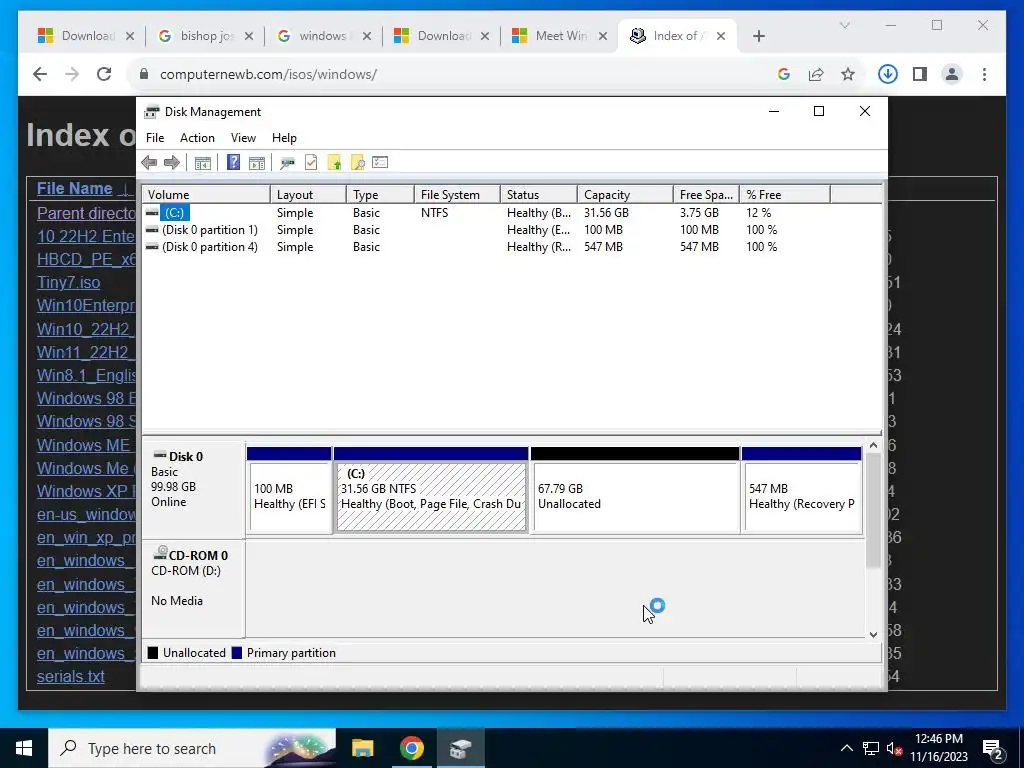Viewport: 1024px width, 768px height.
Task: Click the CD-ROM 0 label panel
Action: [193, 588]
